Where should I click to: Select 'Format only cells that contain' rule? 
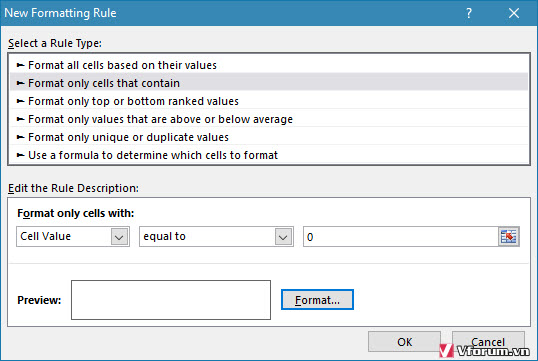coord(269,83)
